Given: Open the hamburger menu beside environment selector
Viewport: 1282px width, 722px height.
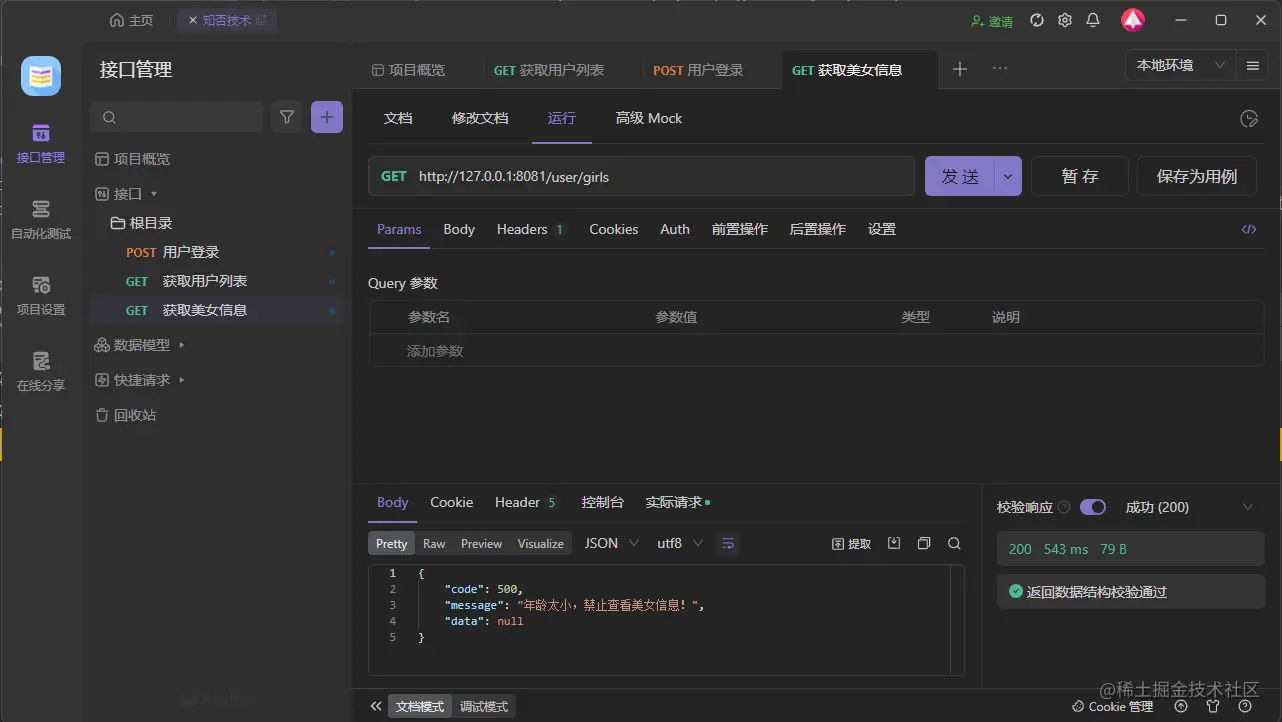Looking at the screenshot, I should (x=1253, y=66).
